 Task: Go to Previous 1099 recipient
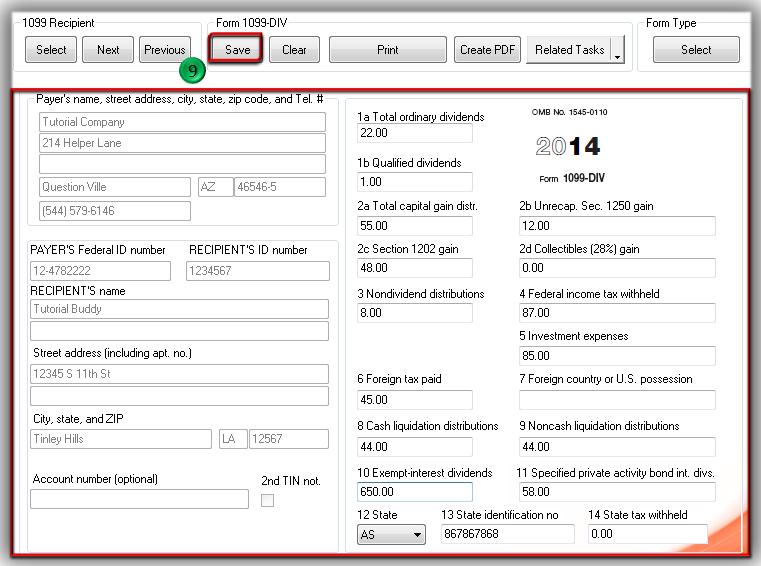[164, 49]
